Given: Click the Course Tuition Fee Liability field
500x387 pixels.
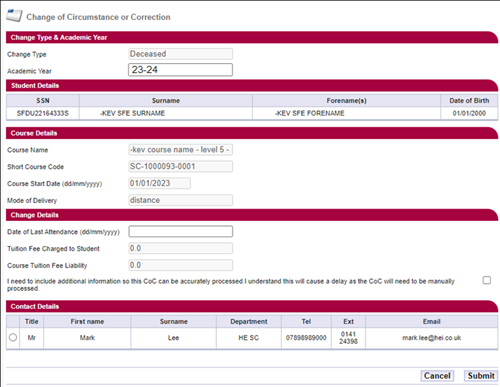Looking at the screenshot, I should [x=180, y=265].
